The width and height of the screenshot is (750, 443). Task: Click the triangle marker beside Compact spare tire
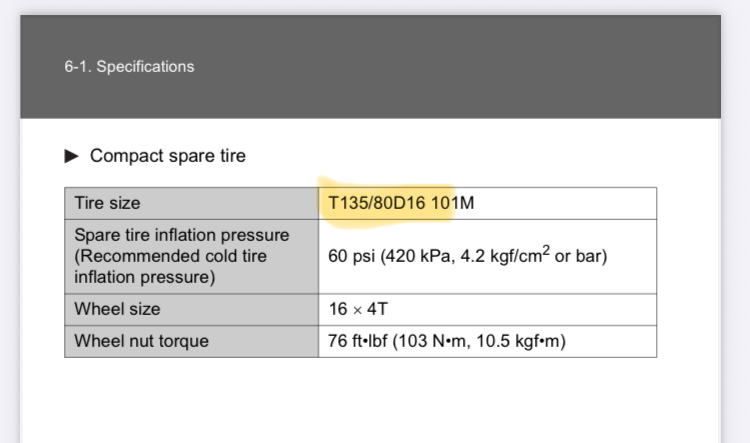pyautogui.click(x=71, y=156)
